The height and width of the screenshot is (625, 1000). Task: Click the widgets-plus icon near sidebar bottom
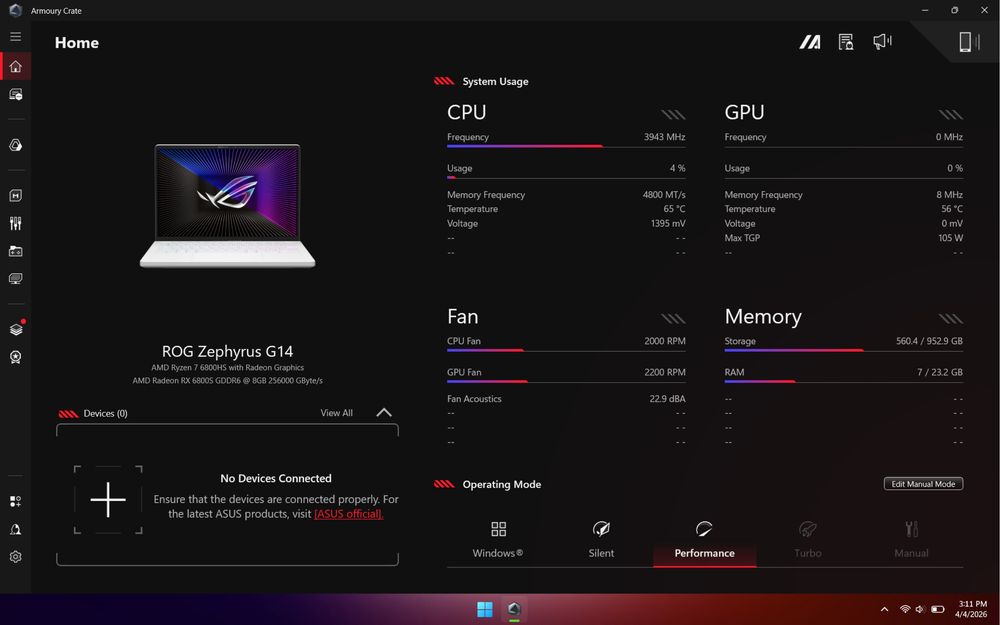point(16,501)
